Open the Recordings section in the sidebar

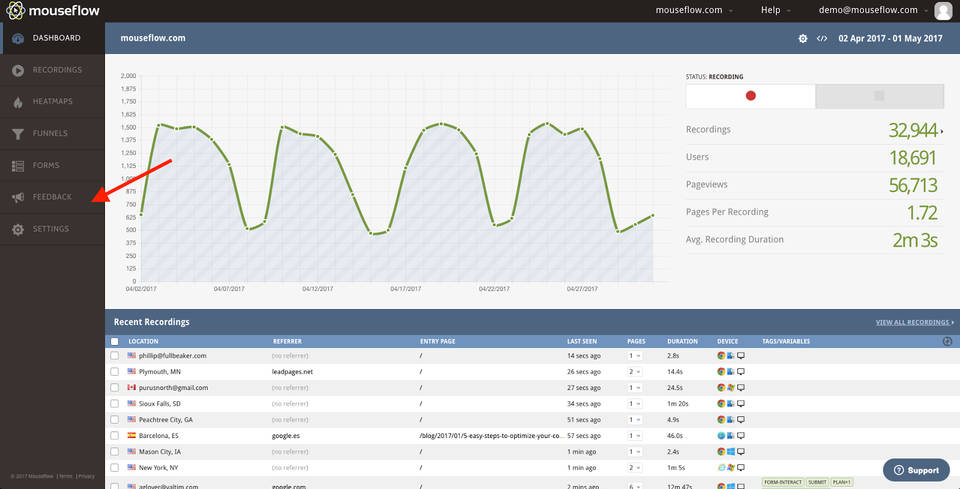tap(56, 70)
